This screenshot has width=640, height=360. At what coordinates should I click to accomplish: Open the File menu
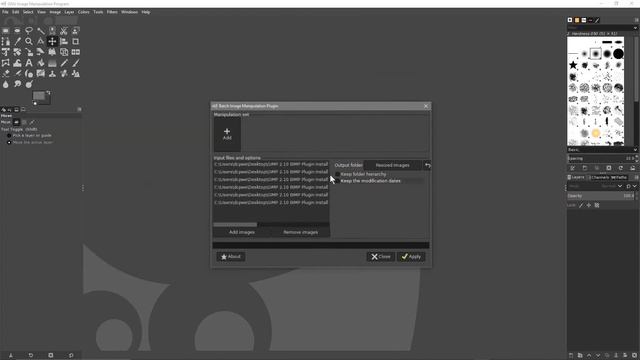click(5, 12)
